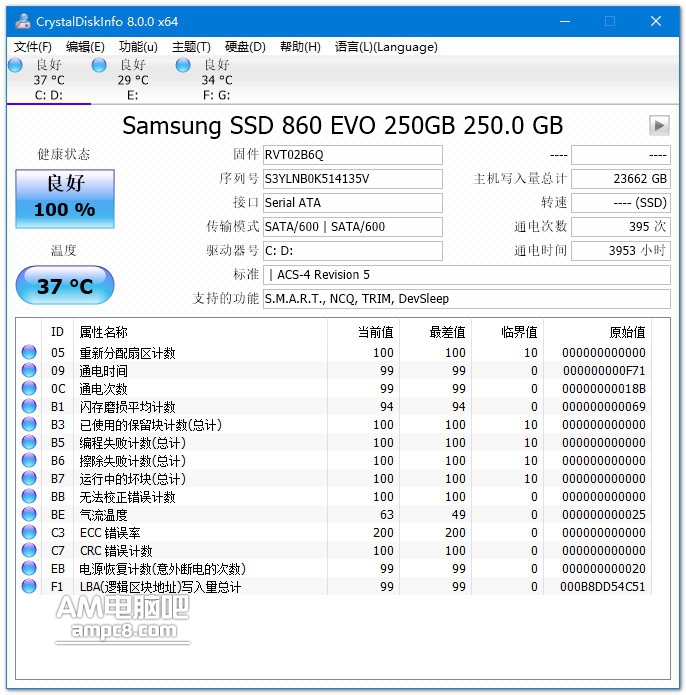Select the 无法校正错误计数 row name
This screenshot has width=686, height=695.
[x=127, y=497]
